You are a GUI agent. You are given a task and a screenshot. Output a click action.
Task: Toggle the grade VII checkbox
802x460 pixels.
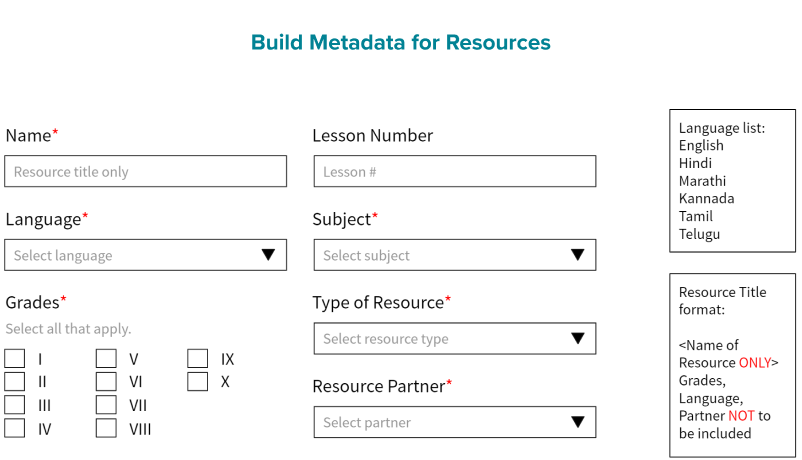pos(106,404)
